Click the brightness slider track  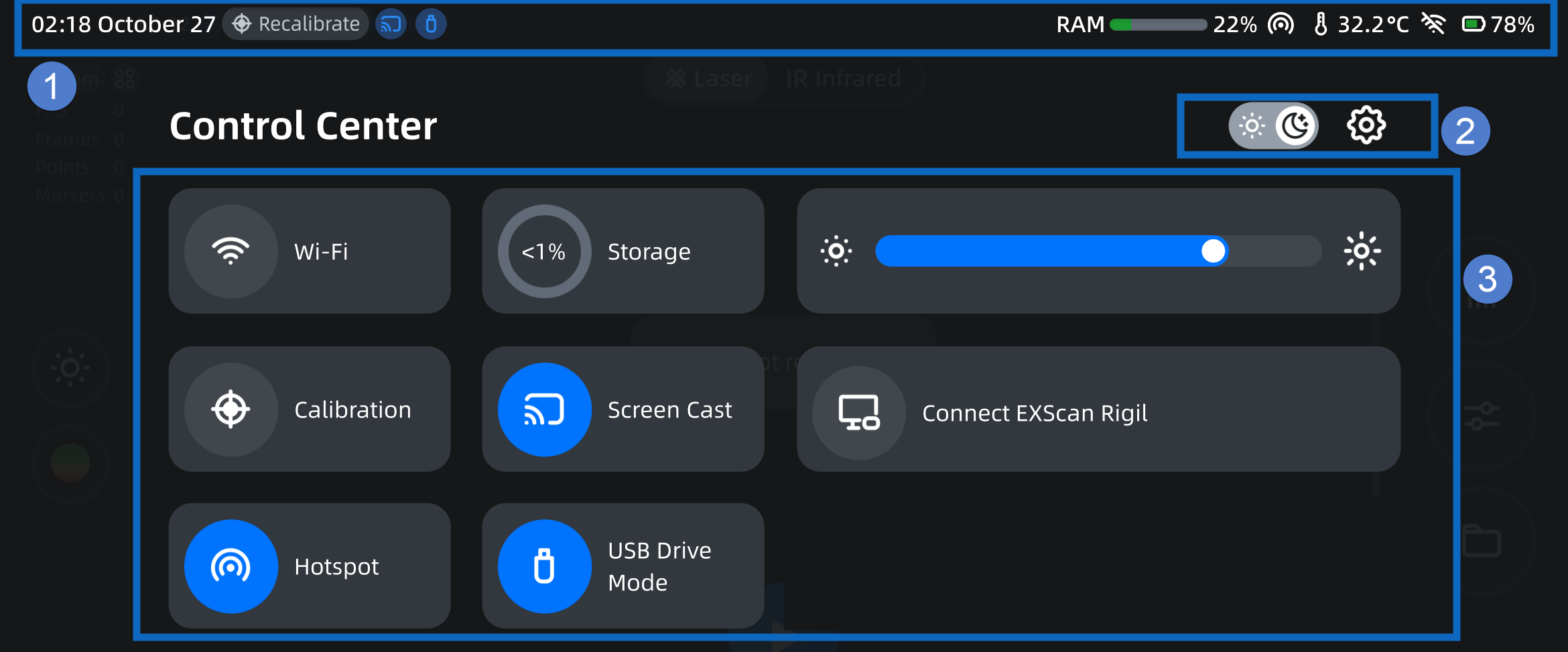1098,251
